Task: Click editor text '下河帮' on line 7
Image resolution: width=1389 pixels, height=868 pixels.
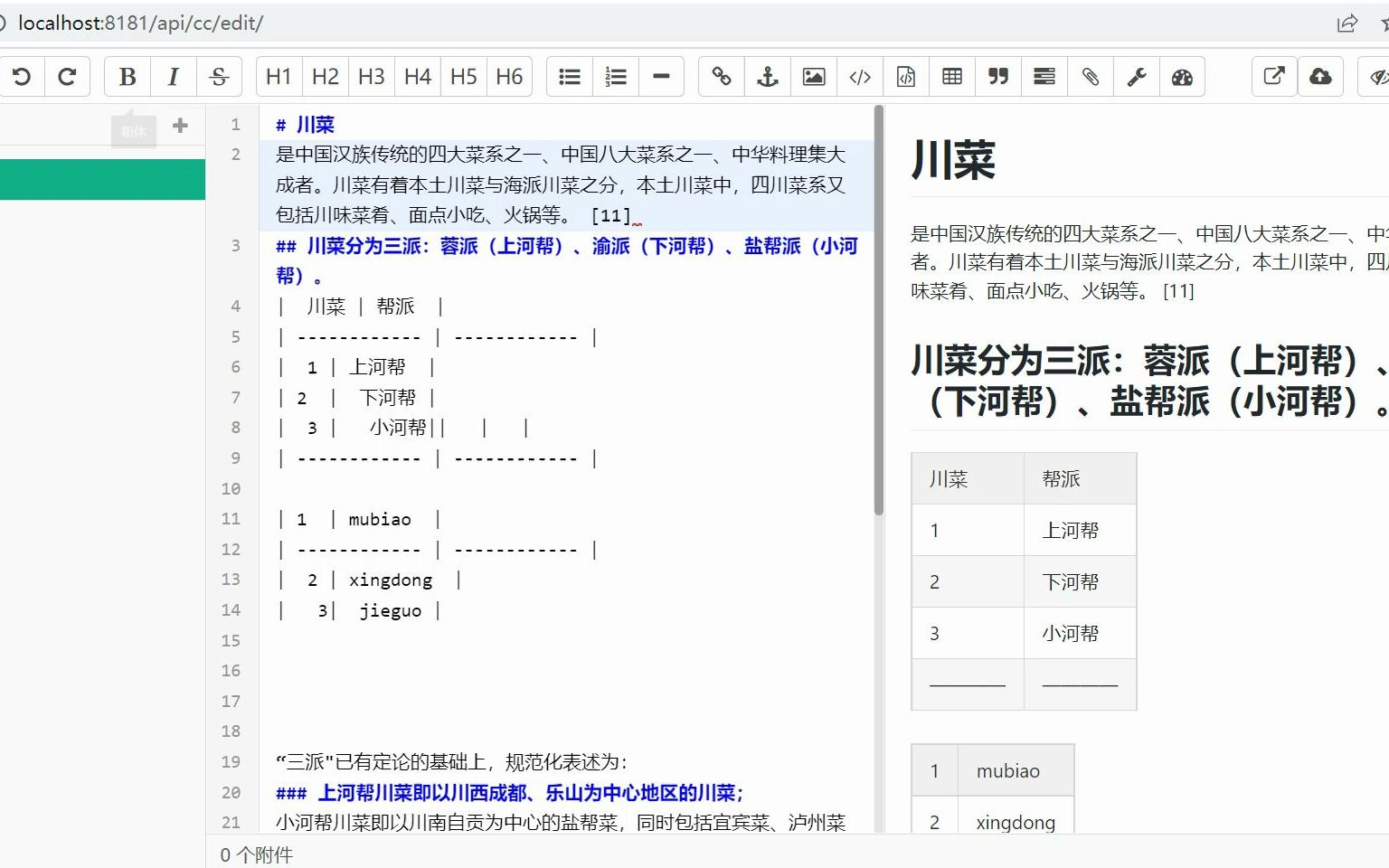Action: pos(387,398)
